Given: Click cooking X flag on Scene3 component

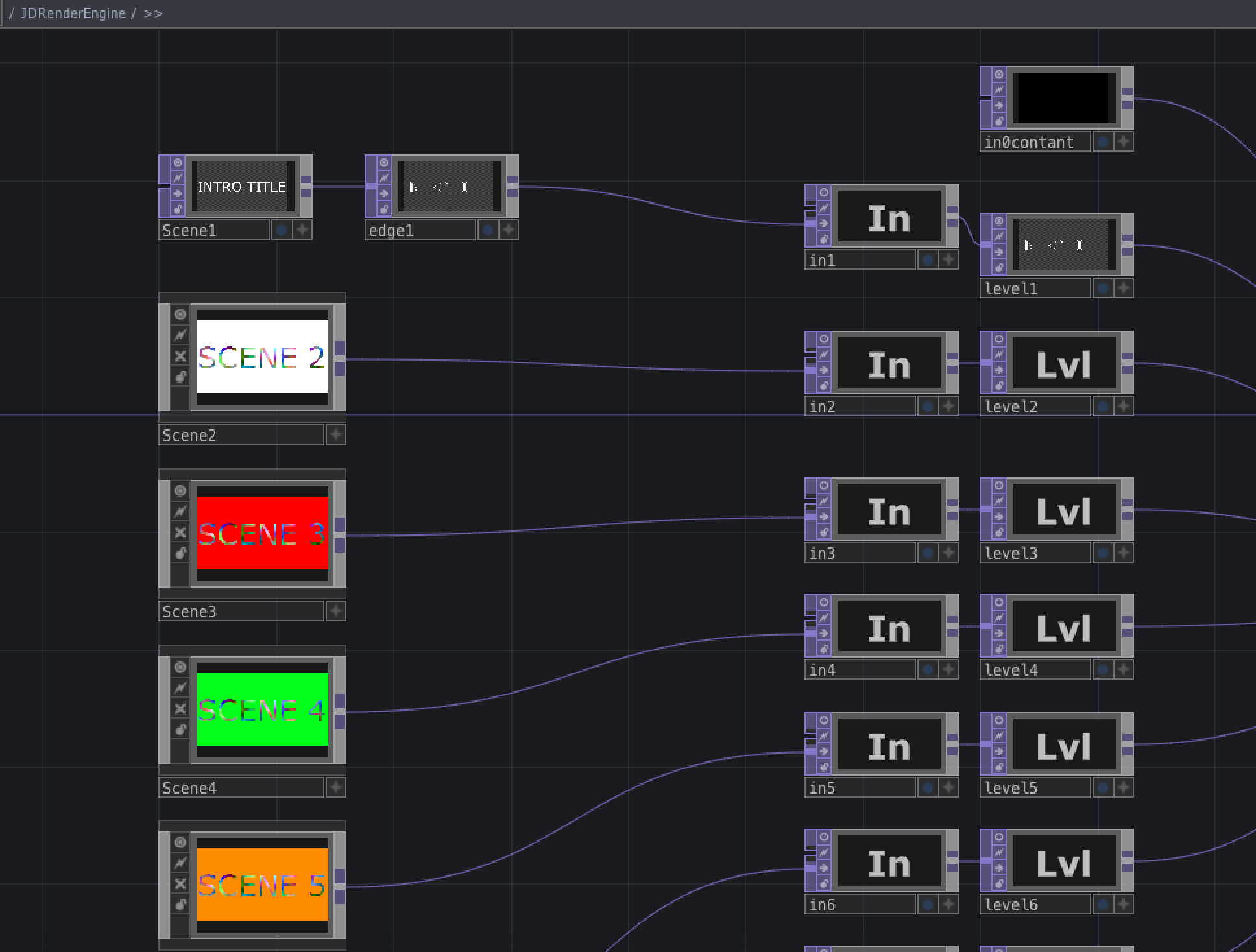Looking at the screenshot, I should [x=180, y=532].
